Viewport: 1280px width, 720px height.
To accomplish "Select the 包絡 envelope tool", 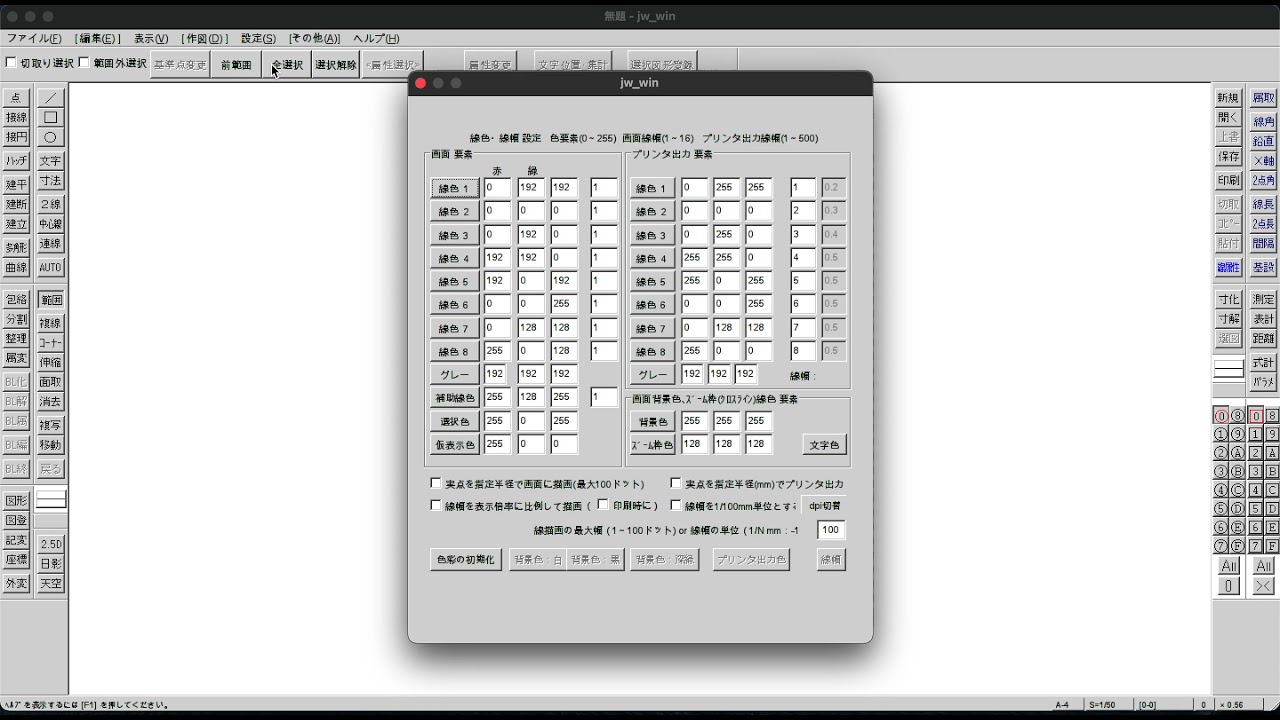I will (16, 300).
